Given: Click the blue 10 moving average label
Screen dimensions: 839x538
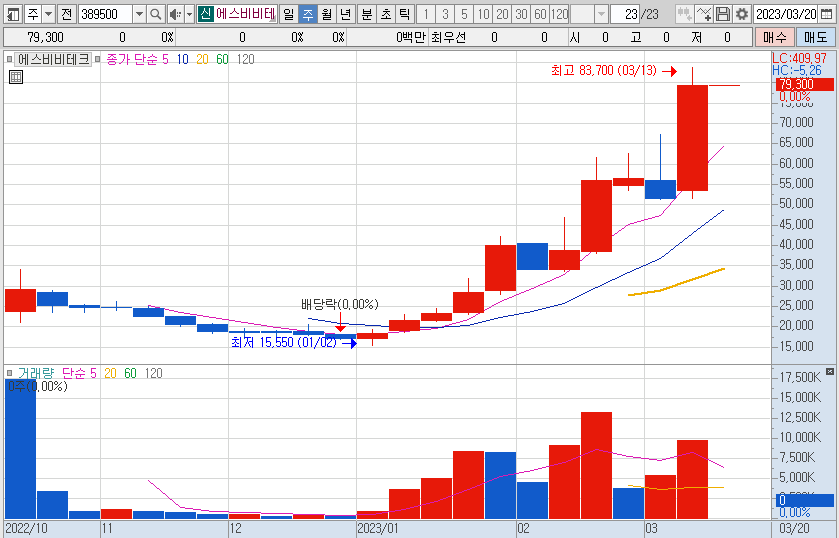Looking at the screenshot, I should click(183, 59).
